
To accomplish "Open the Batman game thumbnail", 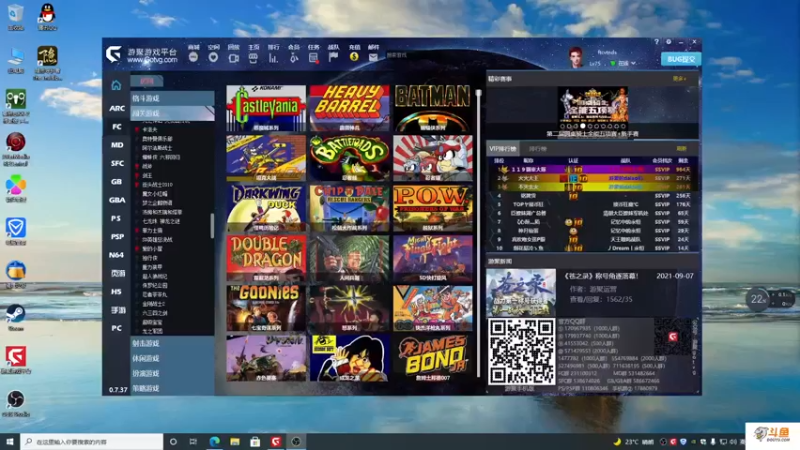I will [433, 108].
